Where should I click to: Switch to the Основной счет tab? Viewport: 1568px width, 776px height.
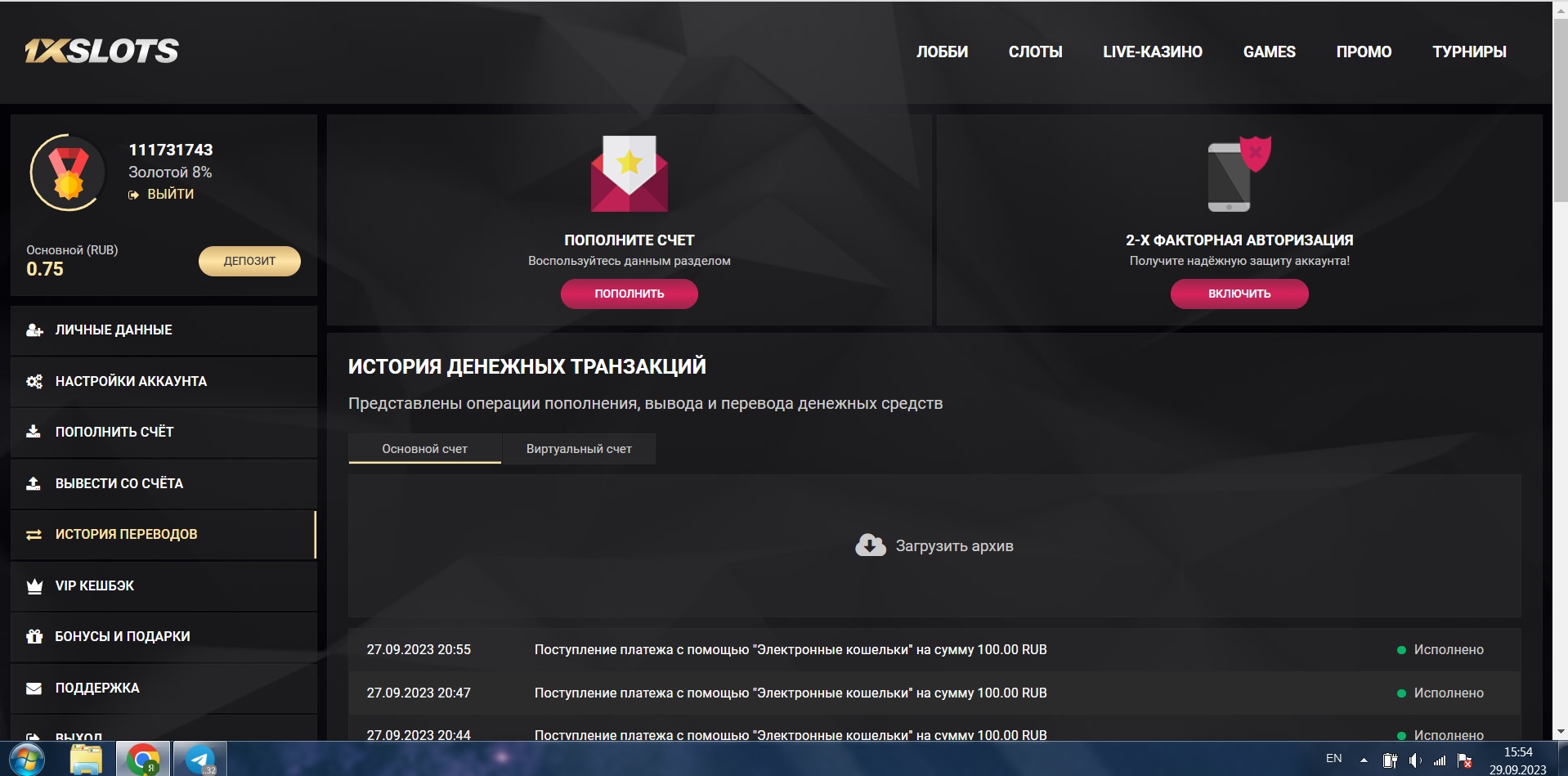click(x=424, y=449)
